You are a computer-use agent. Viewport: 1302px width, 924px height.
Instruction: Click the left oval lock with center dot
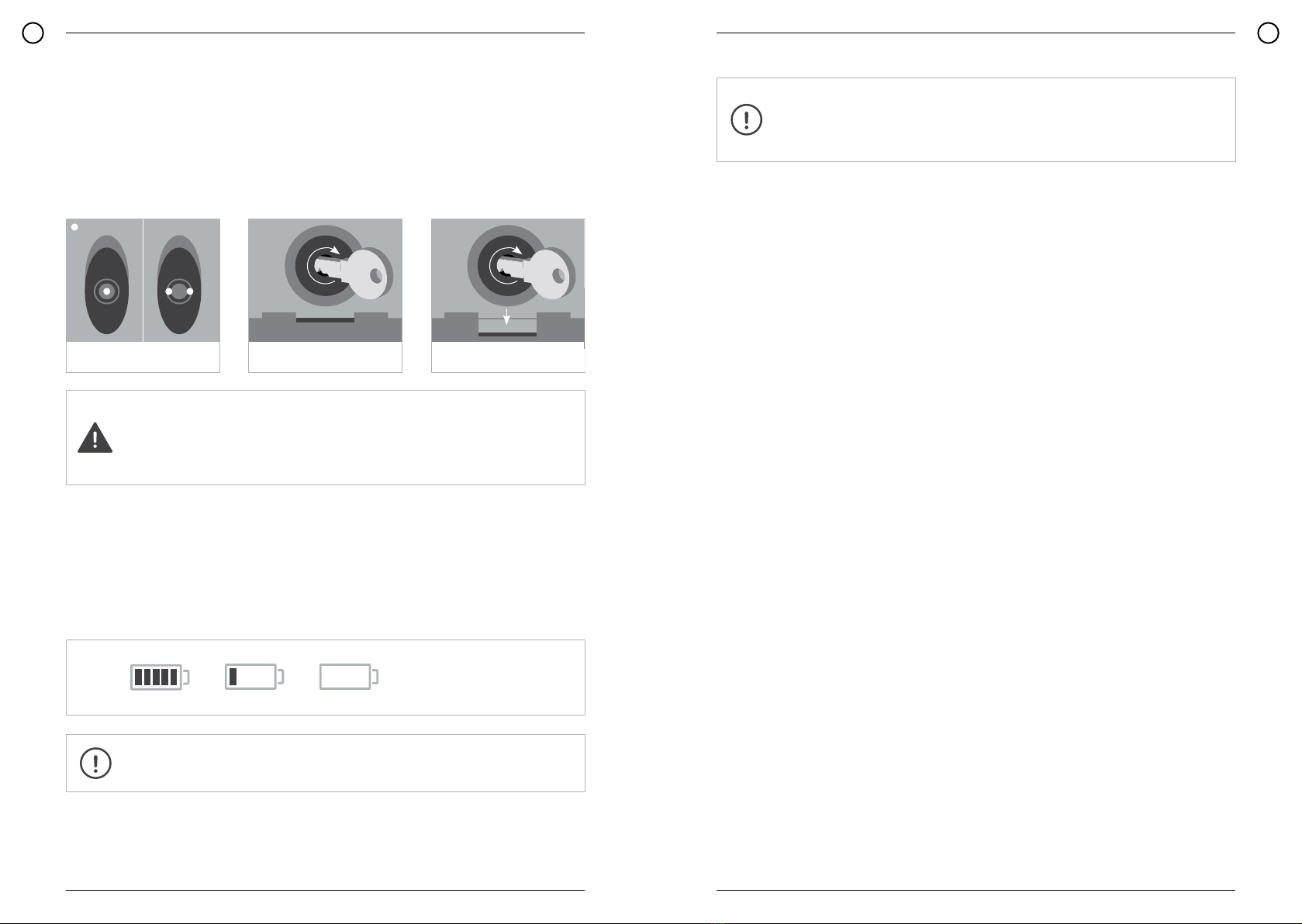[107, 285]
